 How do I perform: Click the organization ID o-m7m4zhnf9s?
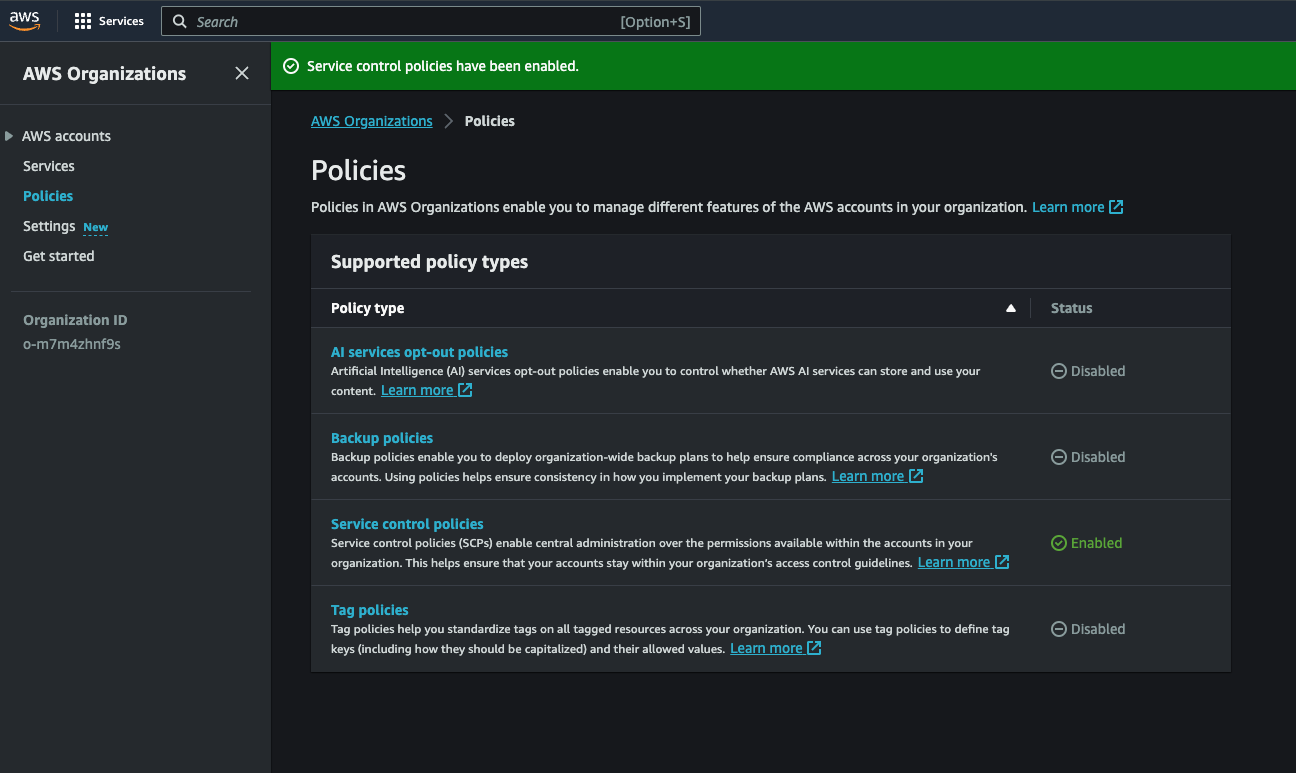(x=72, y=344)
